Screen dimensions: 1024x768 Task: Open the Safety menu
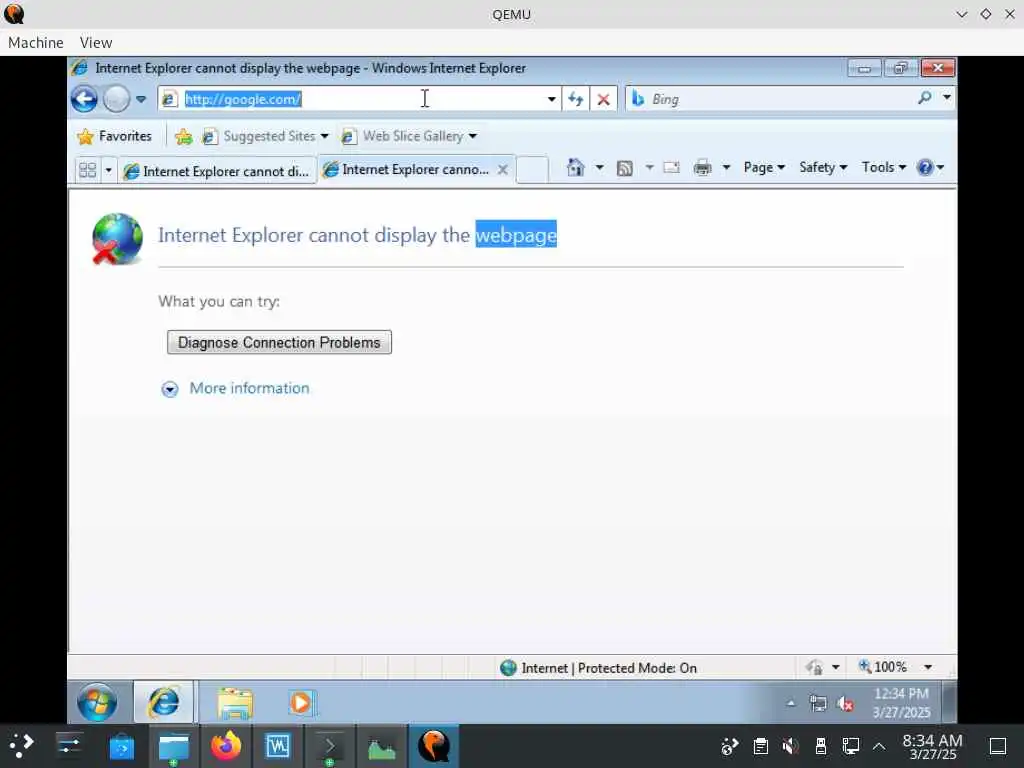pos(823,168)
